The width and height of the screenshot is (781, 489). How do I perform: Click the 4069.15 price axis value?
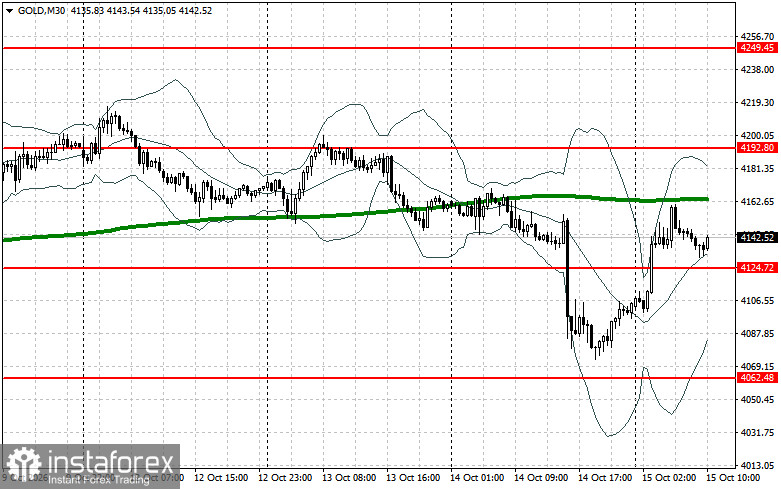[757, 367]
